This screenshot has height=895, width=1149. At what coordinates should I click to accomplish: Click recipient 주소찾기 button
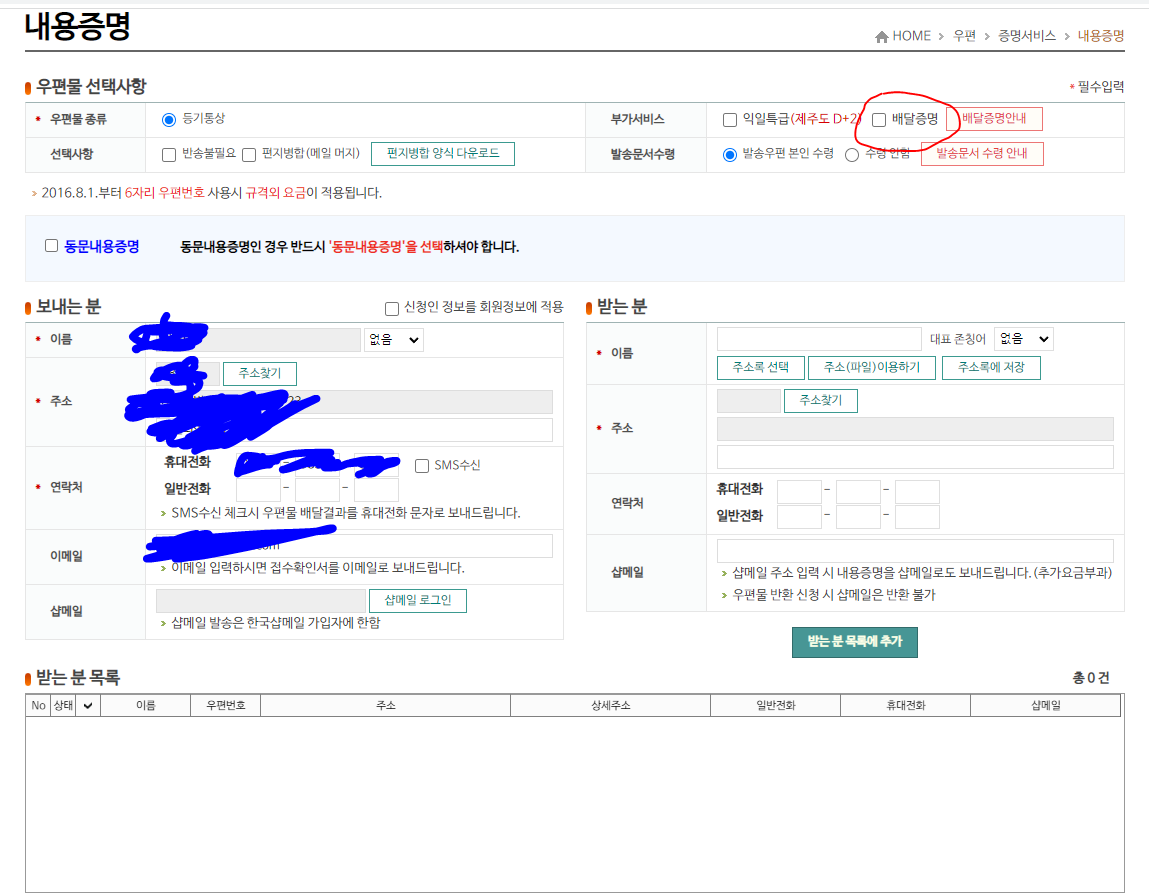pyautogui.click(x=821, y=401)
